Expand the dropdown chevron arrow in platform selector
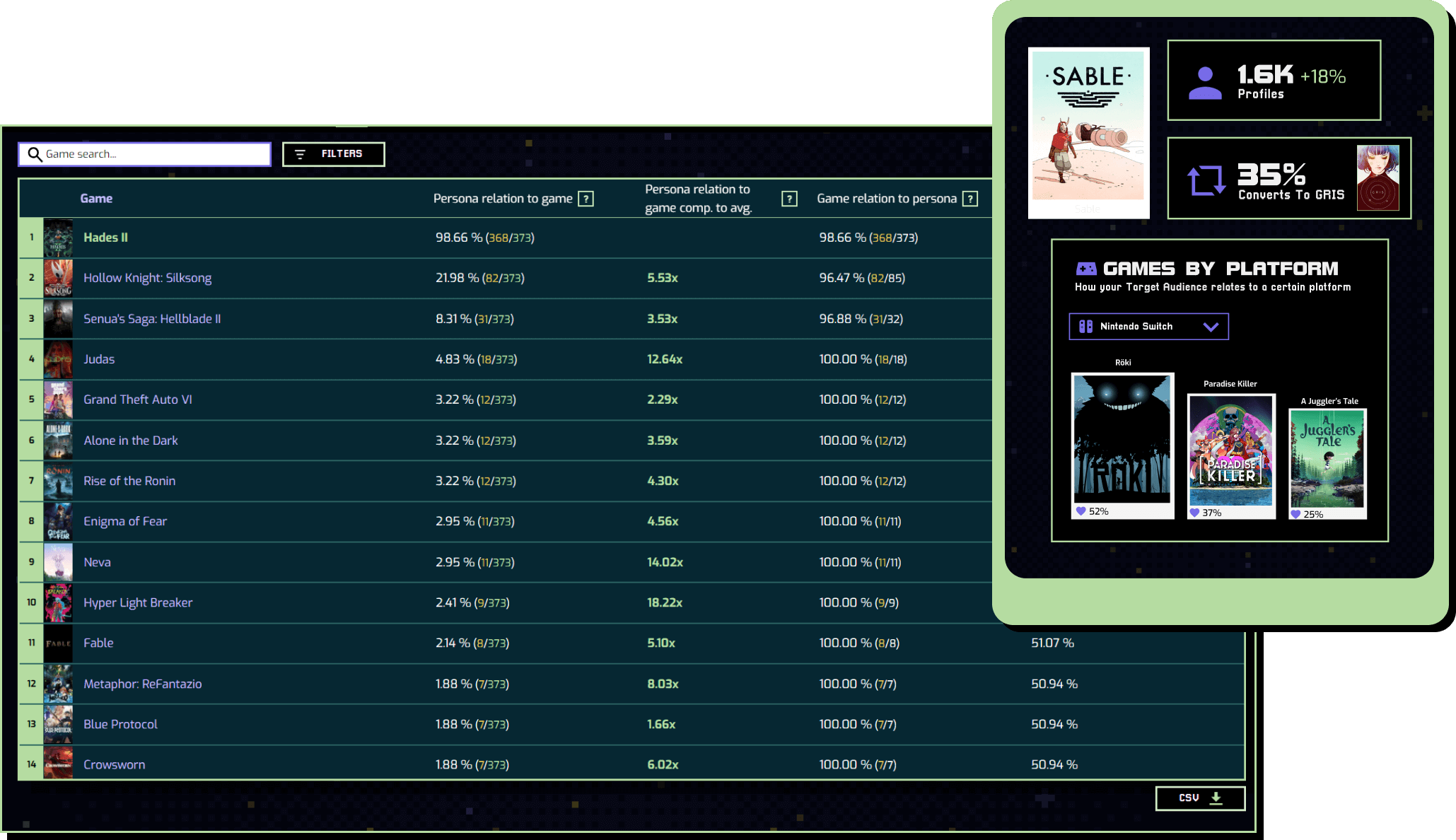Viewport: 1456px width, 840px height. tap(1211, 327)
